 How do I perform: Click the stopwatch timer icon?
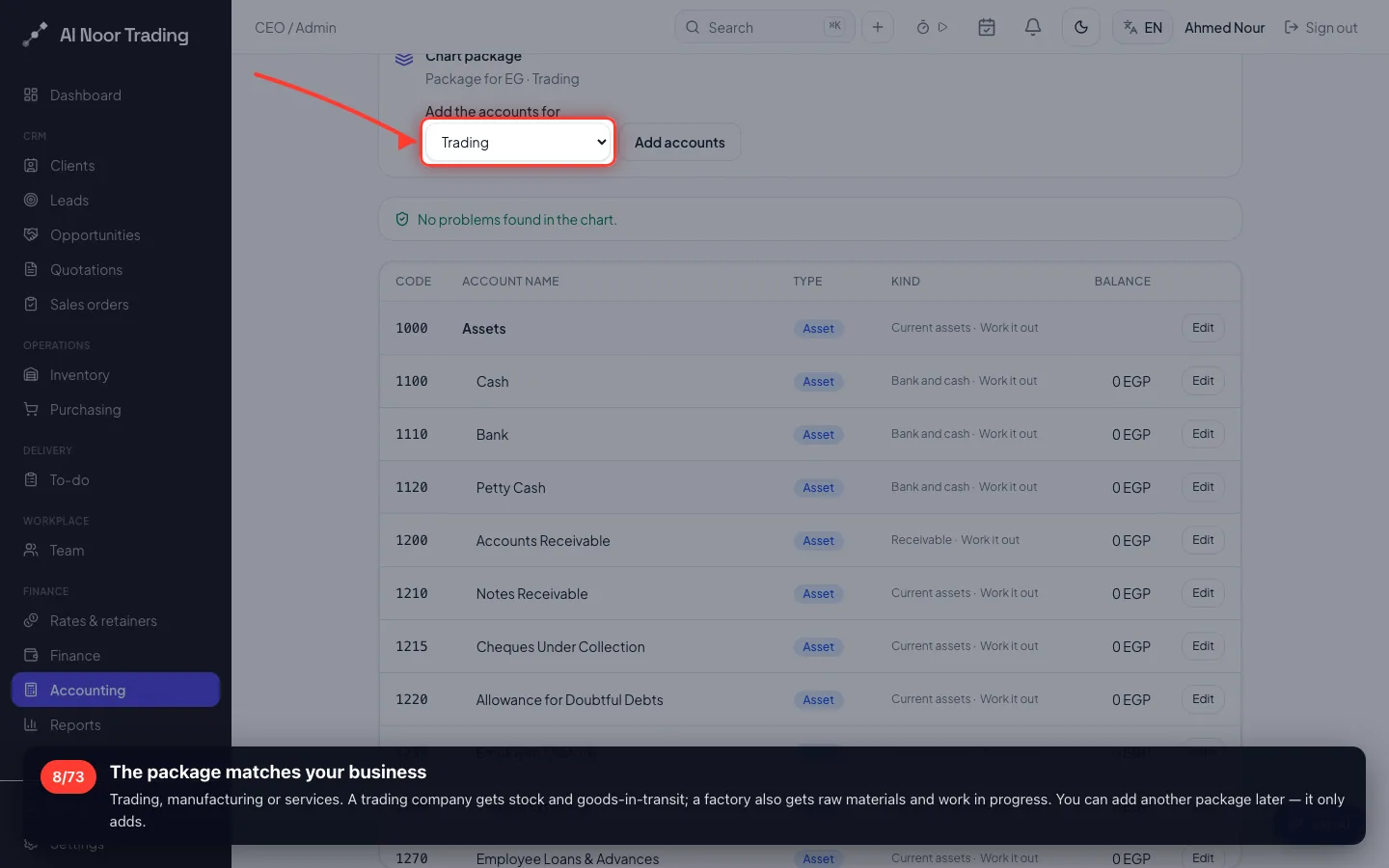[922, 27]
